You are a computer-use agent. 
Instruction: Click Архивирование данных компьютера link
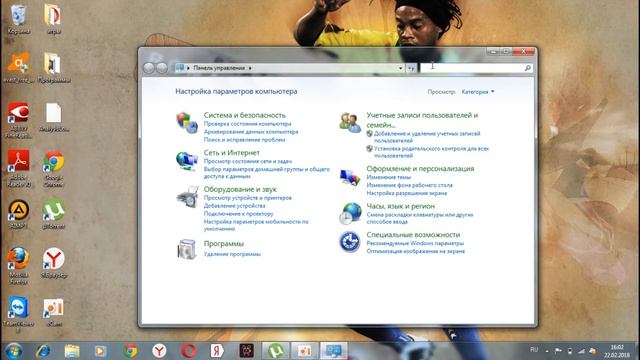point(251,132)
